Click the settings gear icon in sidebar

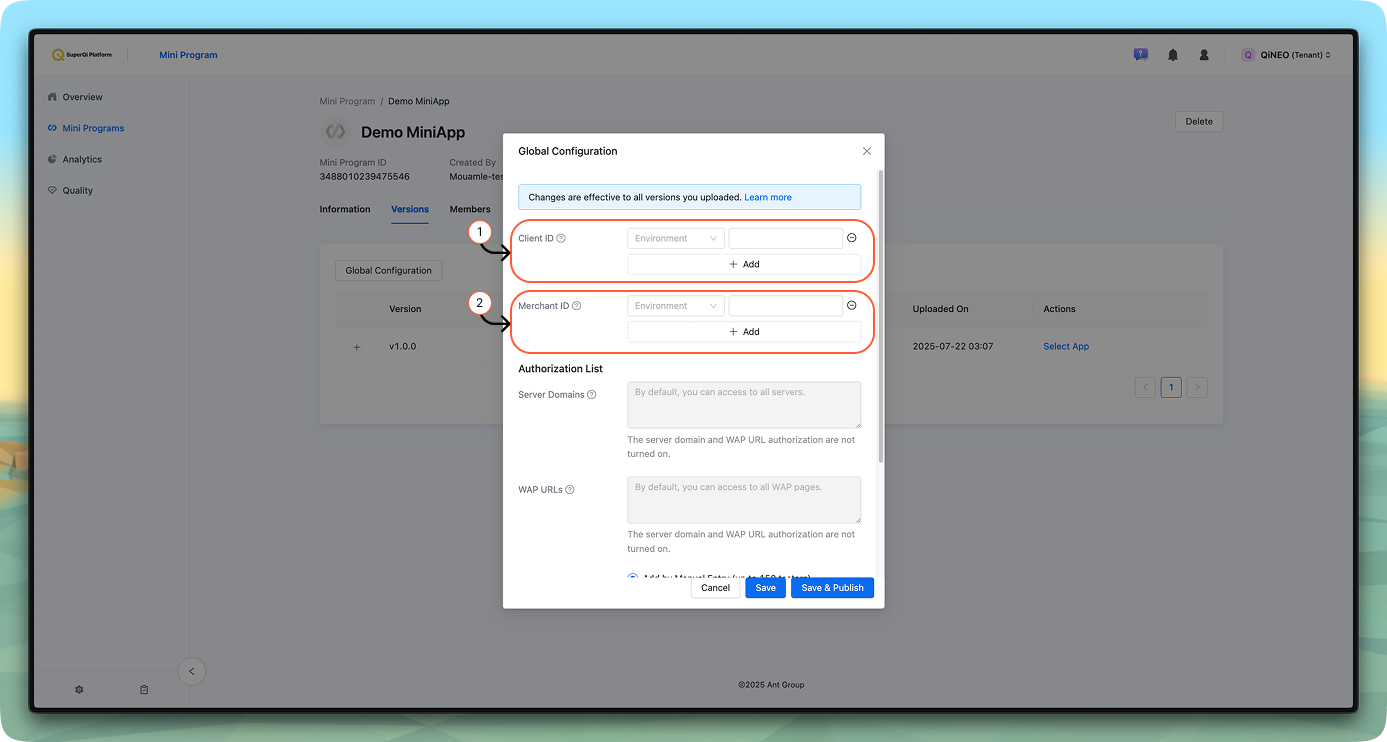(79, 690)
